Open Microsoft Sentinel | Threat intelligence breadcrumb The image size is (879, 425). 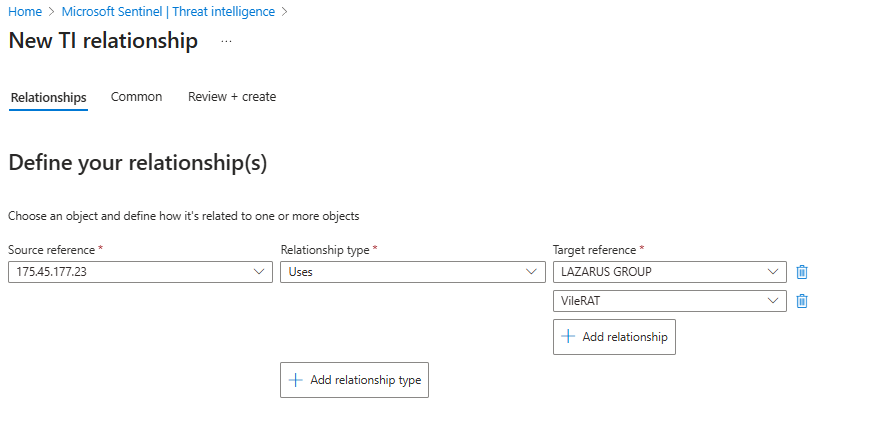168,11
